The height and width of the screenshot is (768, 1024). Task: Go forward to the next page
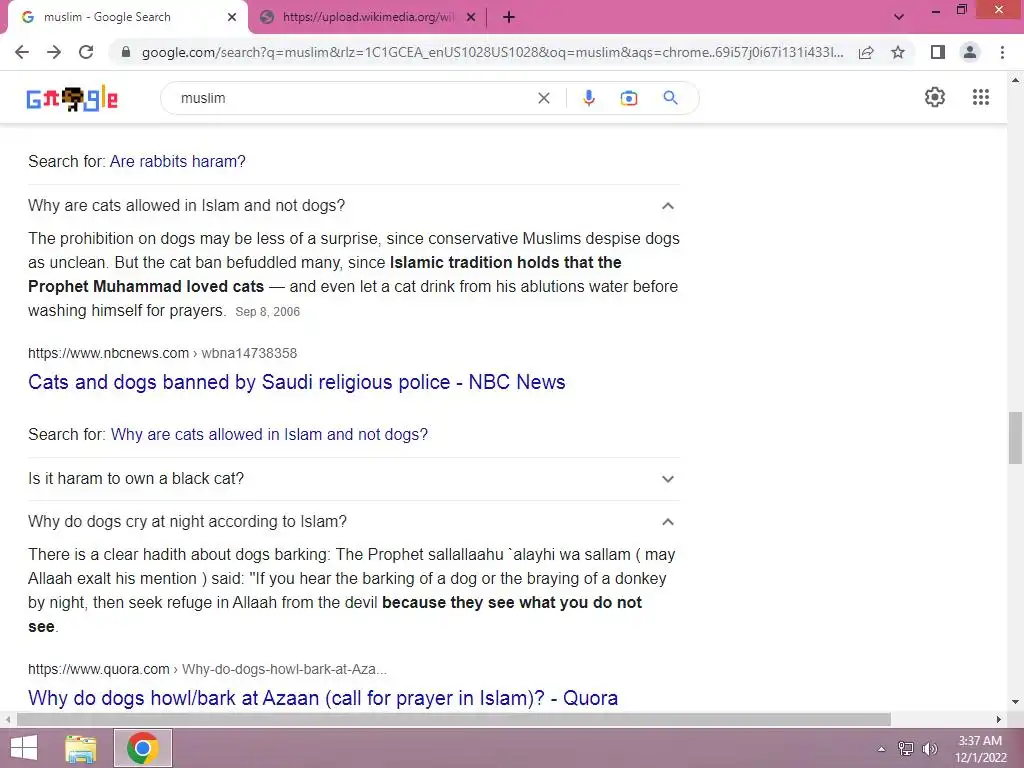54,52
